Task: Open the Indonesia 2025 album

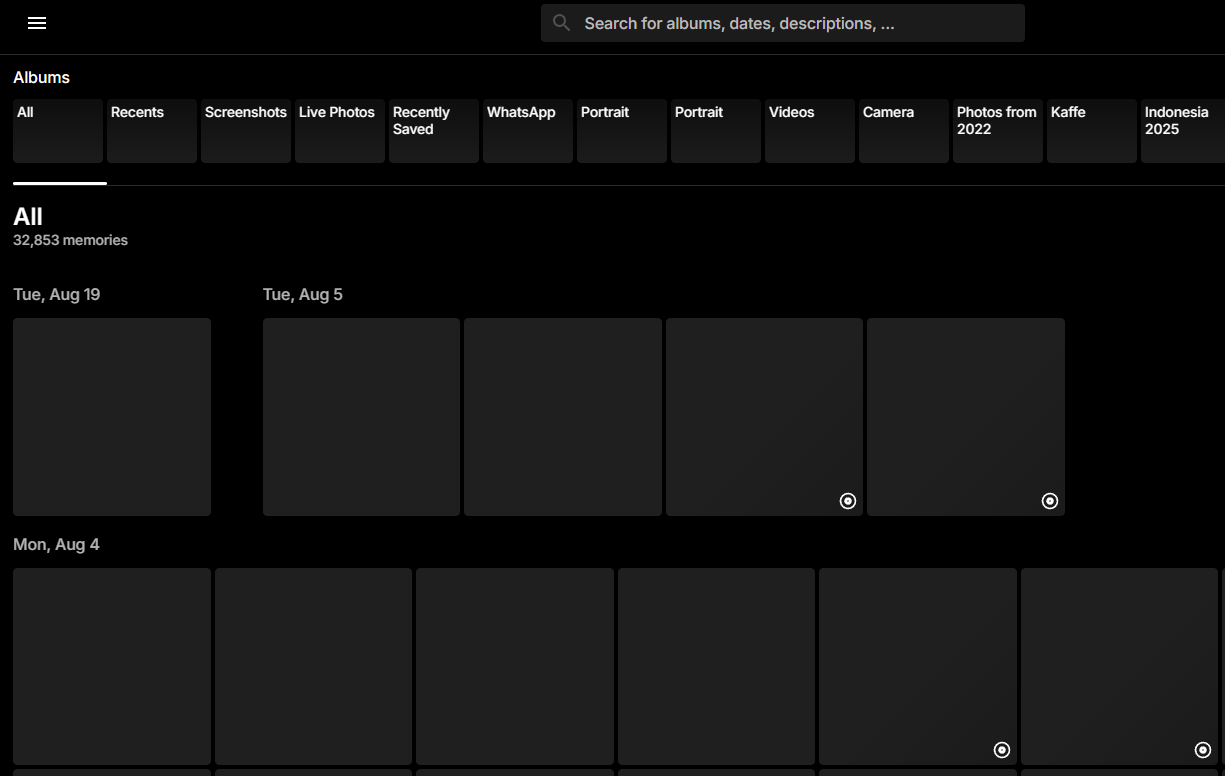Action: tap(1183, 131)
